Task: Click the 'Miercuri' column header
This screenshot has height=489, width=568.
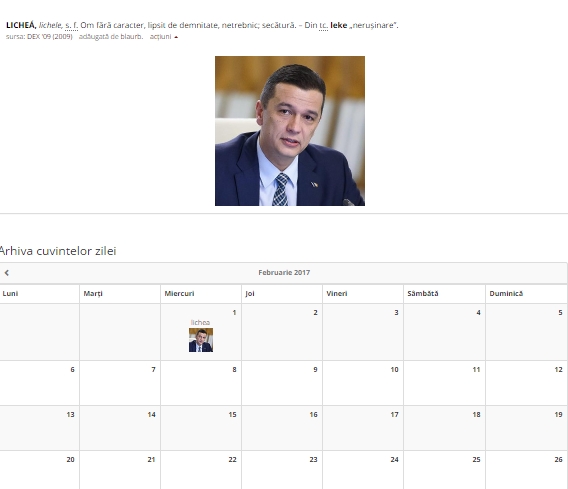Action: pos(179,293)
